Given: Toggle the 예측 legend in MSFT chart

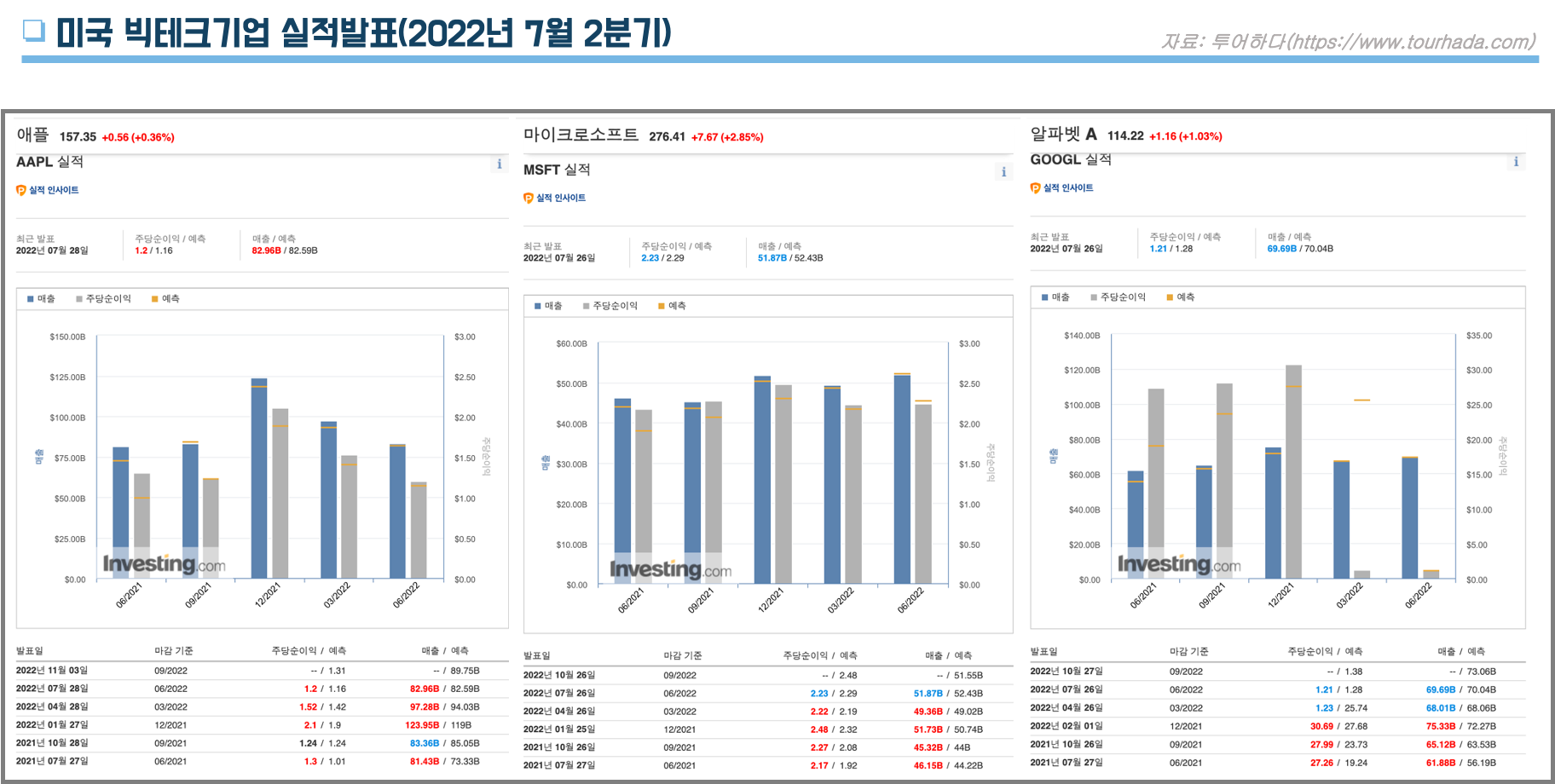Looking at the screenshot, I should [672, 306].
